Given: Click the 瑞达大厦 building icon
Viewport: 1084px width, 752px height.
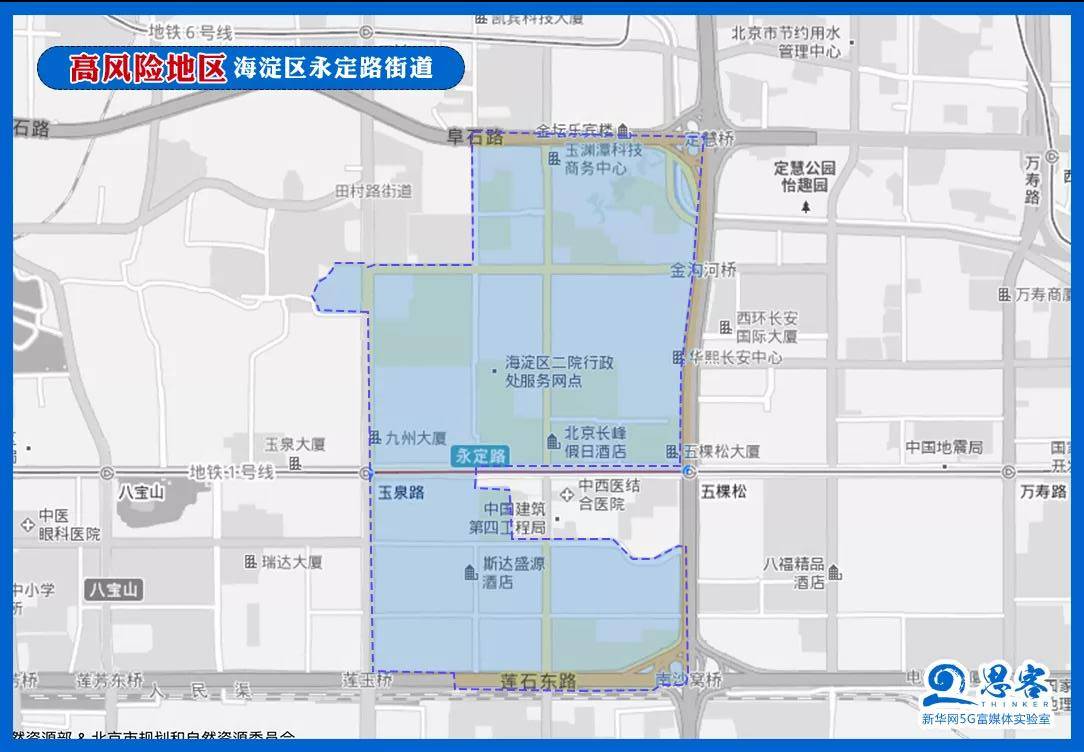Looking at the screenshot, I should (x=250, y=561).
